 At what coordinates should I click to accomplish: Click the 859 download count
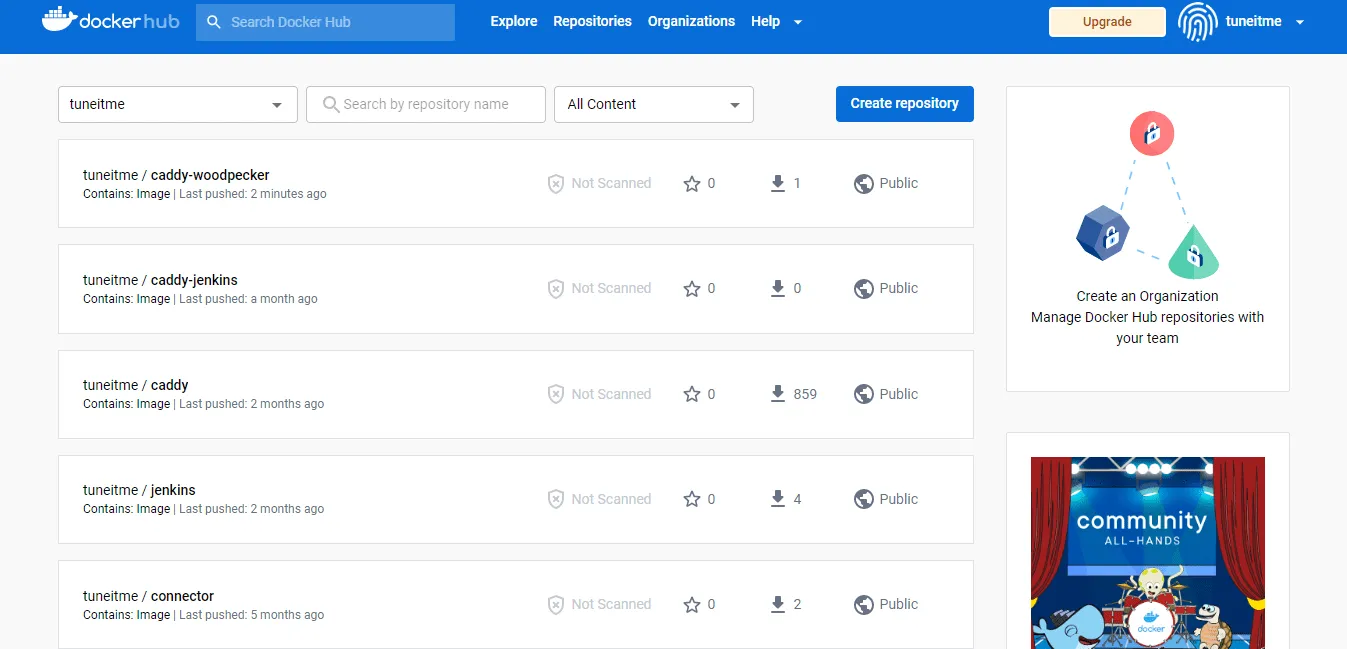pos(805,394)
